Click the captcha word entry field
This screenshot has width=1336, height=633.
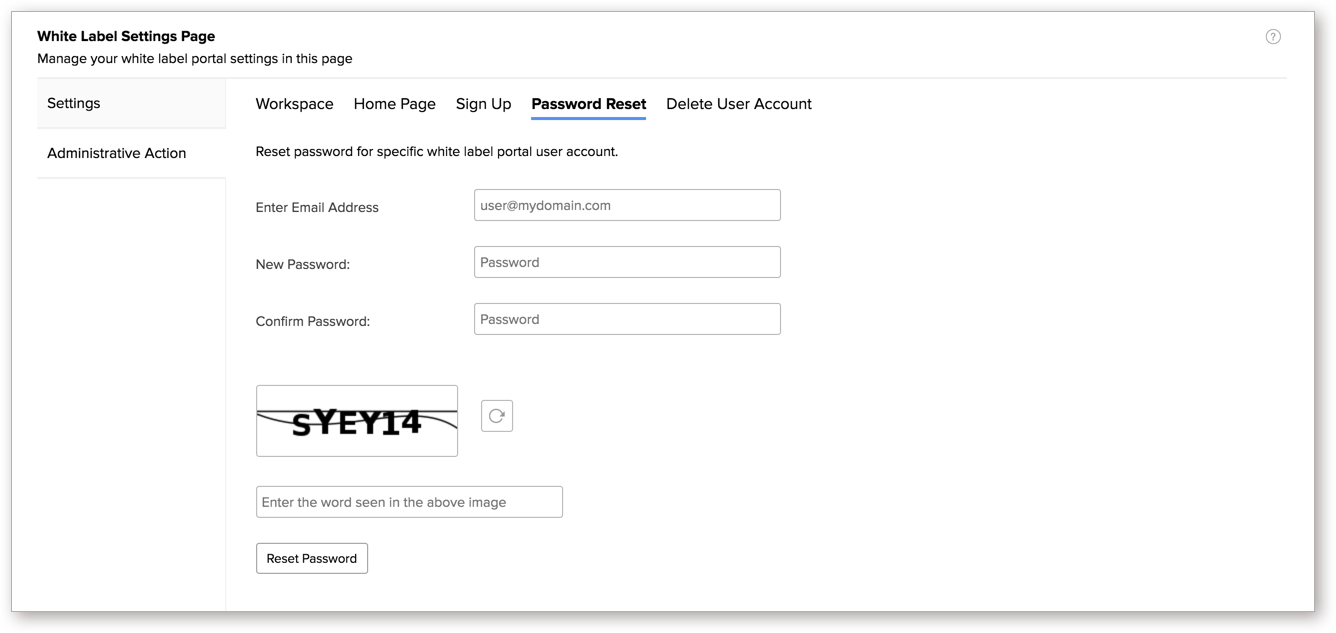409,501
